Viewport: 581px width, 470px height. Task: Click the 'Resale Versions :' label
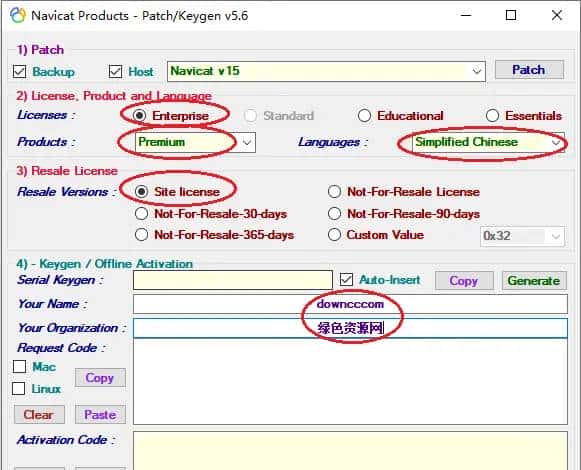(x=67, y=192)
